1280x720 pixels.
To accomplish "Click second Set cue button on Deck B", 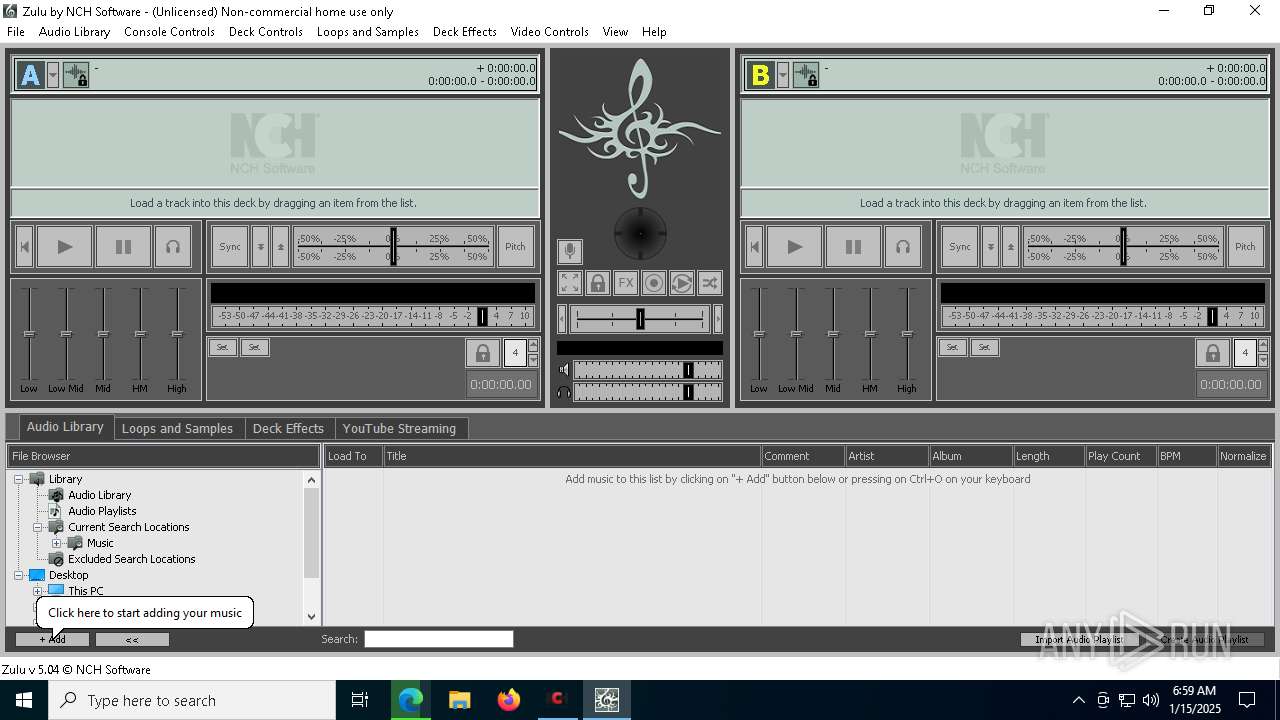I will click(984, 347).
